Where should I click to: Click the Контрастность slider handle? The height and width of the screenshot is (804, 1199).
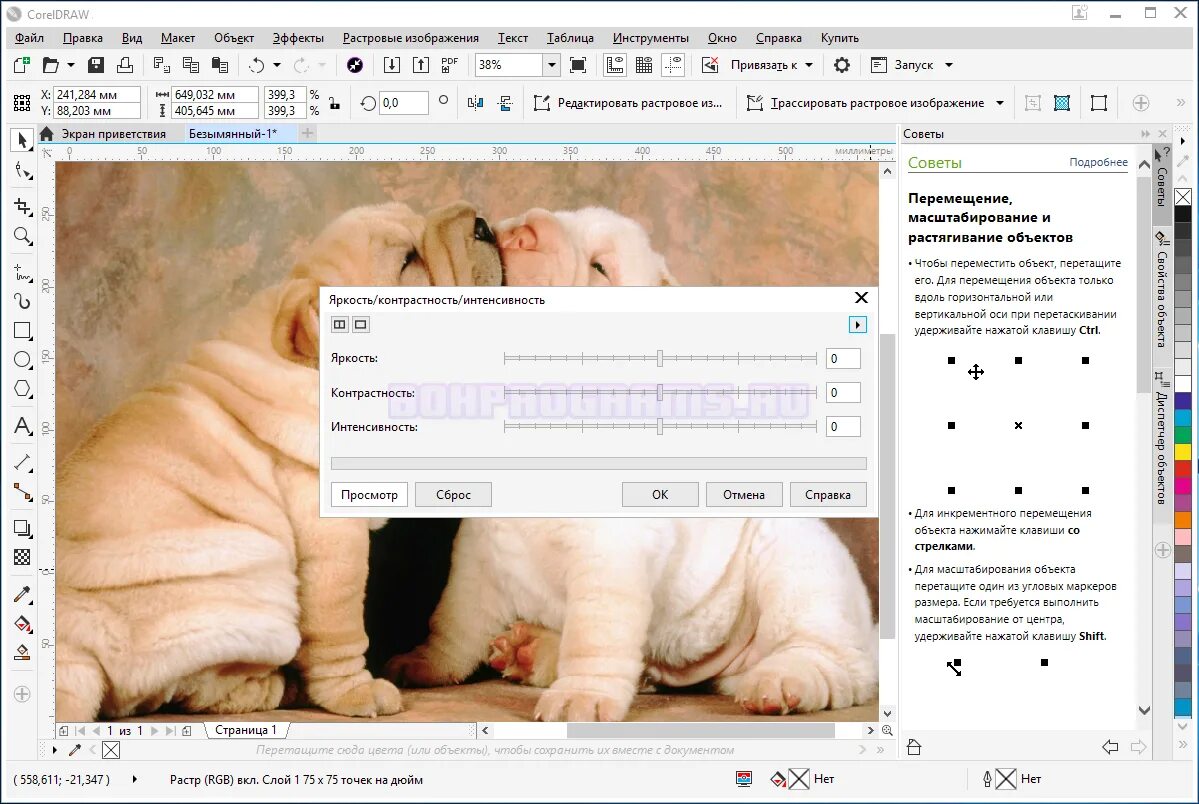click(x=660, y=392)
